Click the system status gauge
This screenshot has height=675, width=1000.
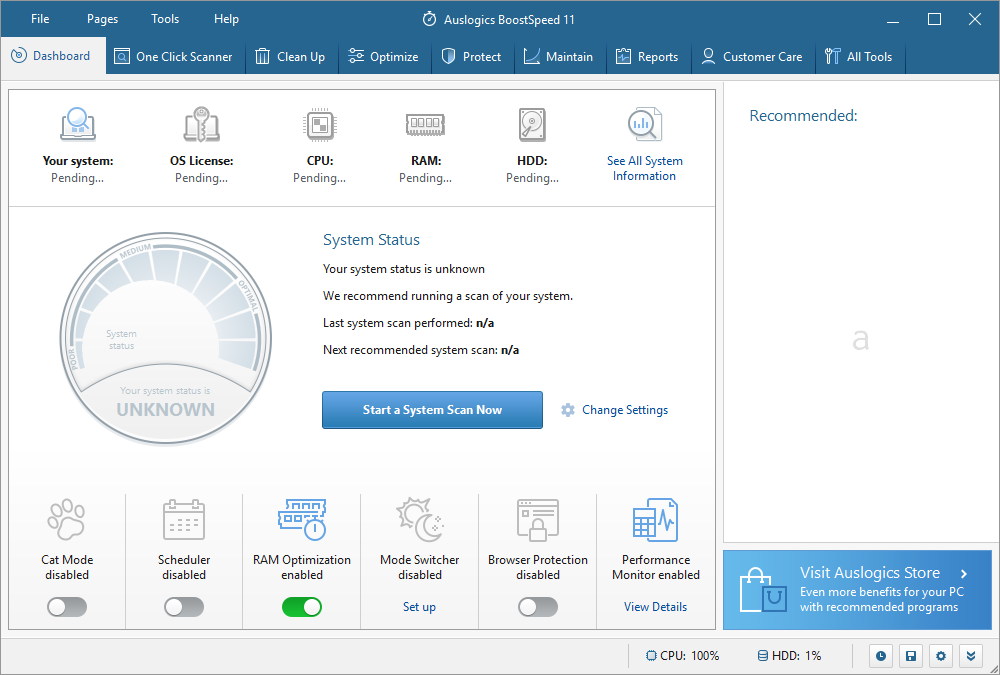coord(166,338)
